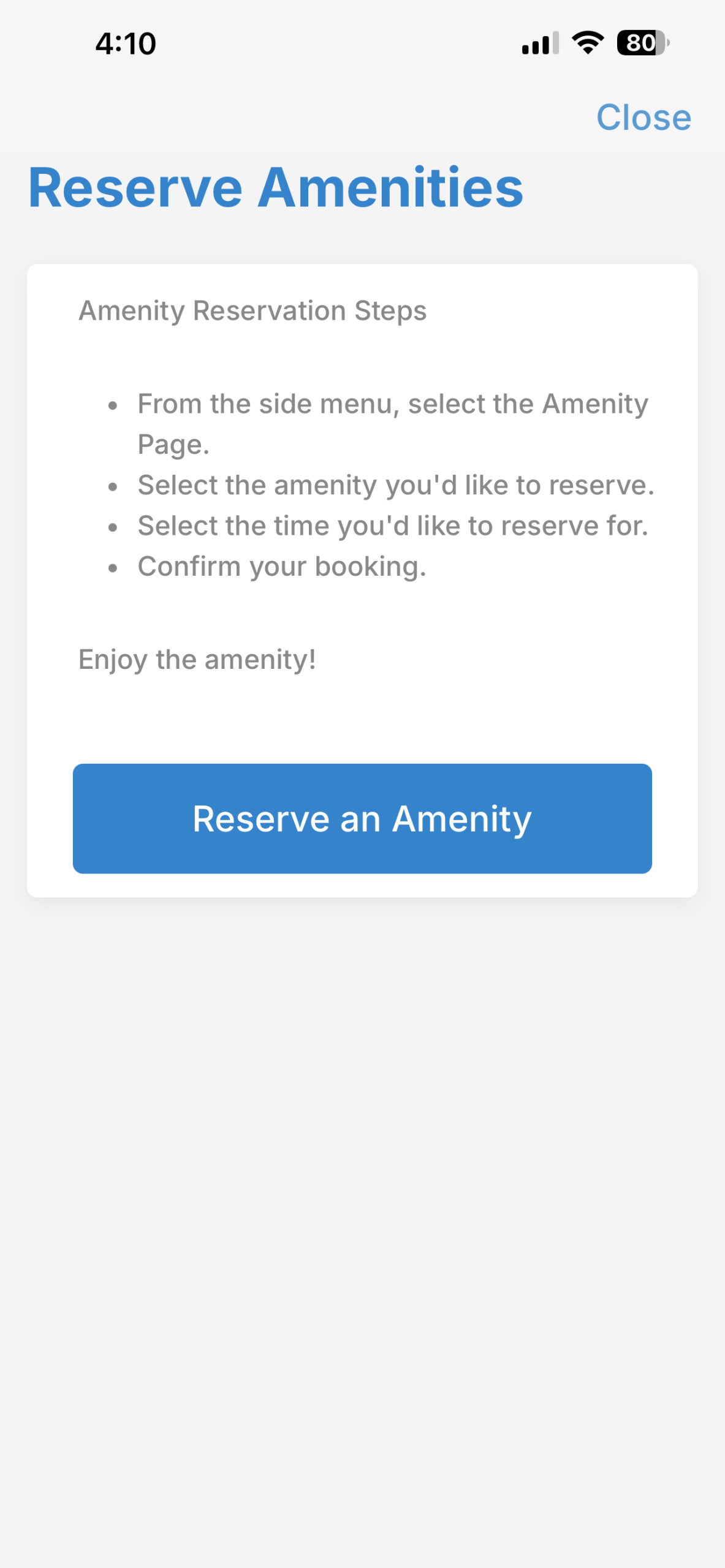This screenshot has height=1568, width=725.
Task: Tap the first bullet about side menu
Action: (x=392, y=404)
